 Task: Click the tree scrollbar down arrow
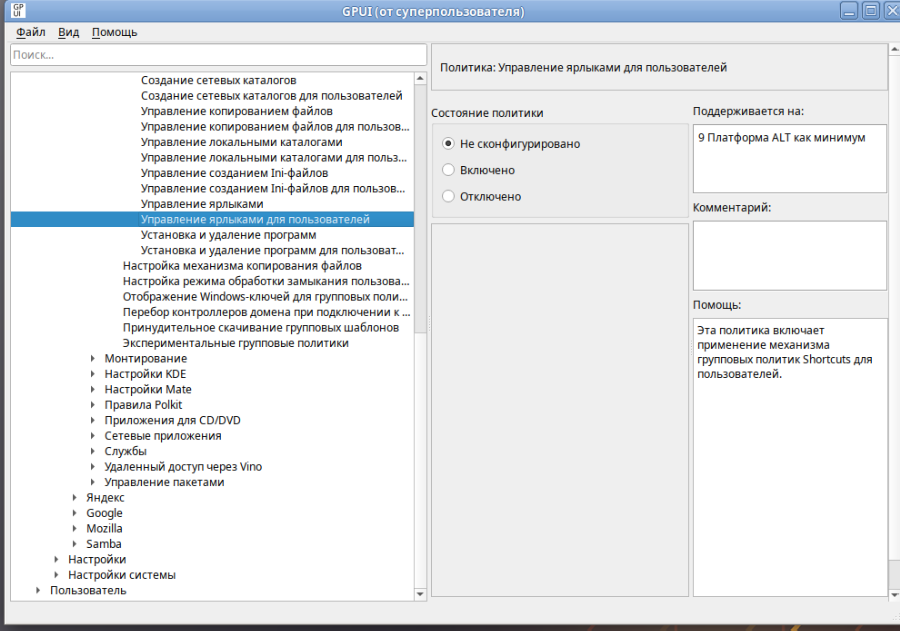(420, 594)
